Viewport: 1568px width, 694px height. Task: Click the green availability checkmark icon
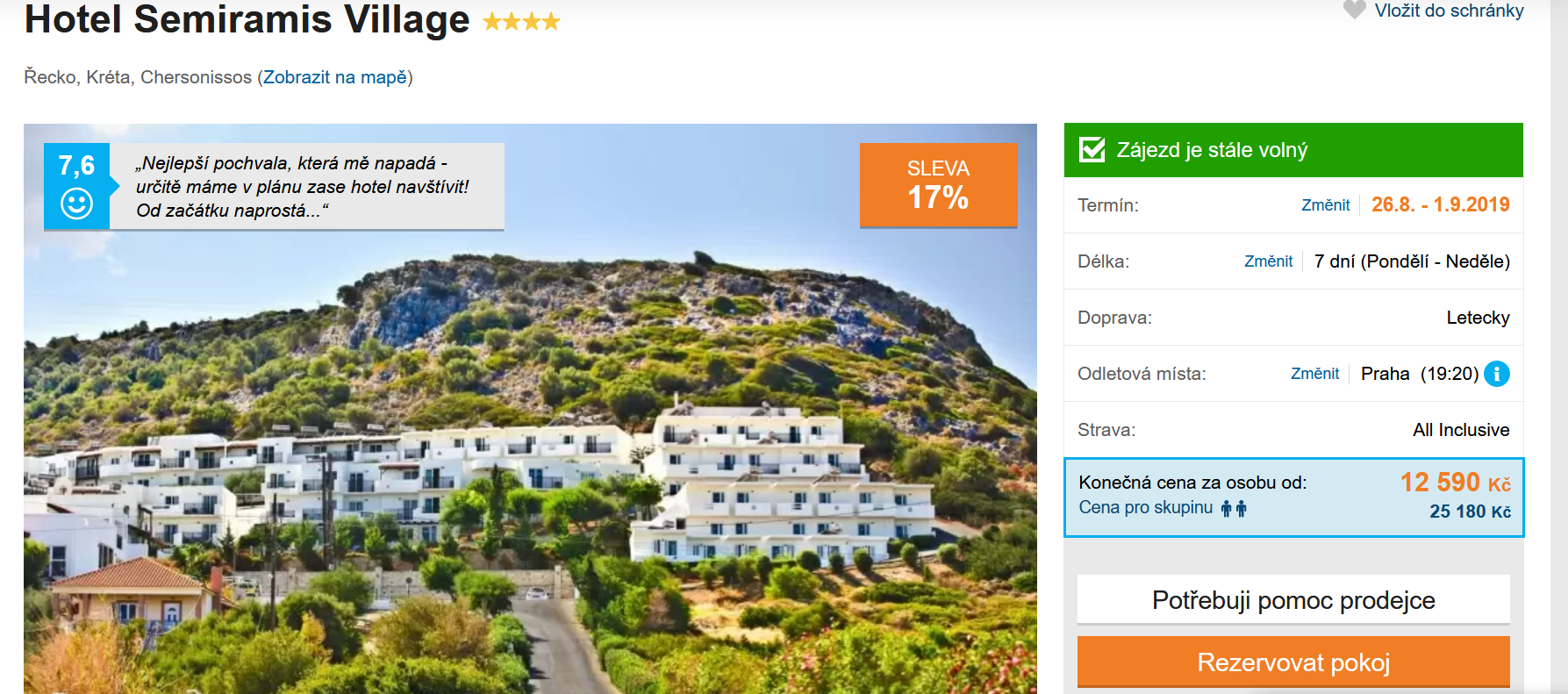[x=1092, y=150]
